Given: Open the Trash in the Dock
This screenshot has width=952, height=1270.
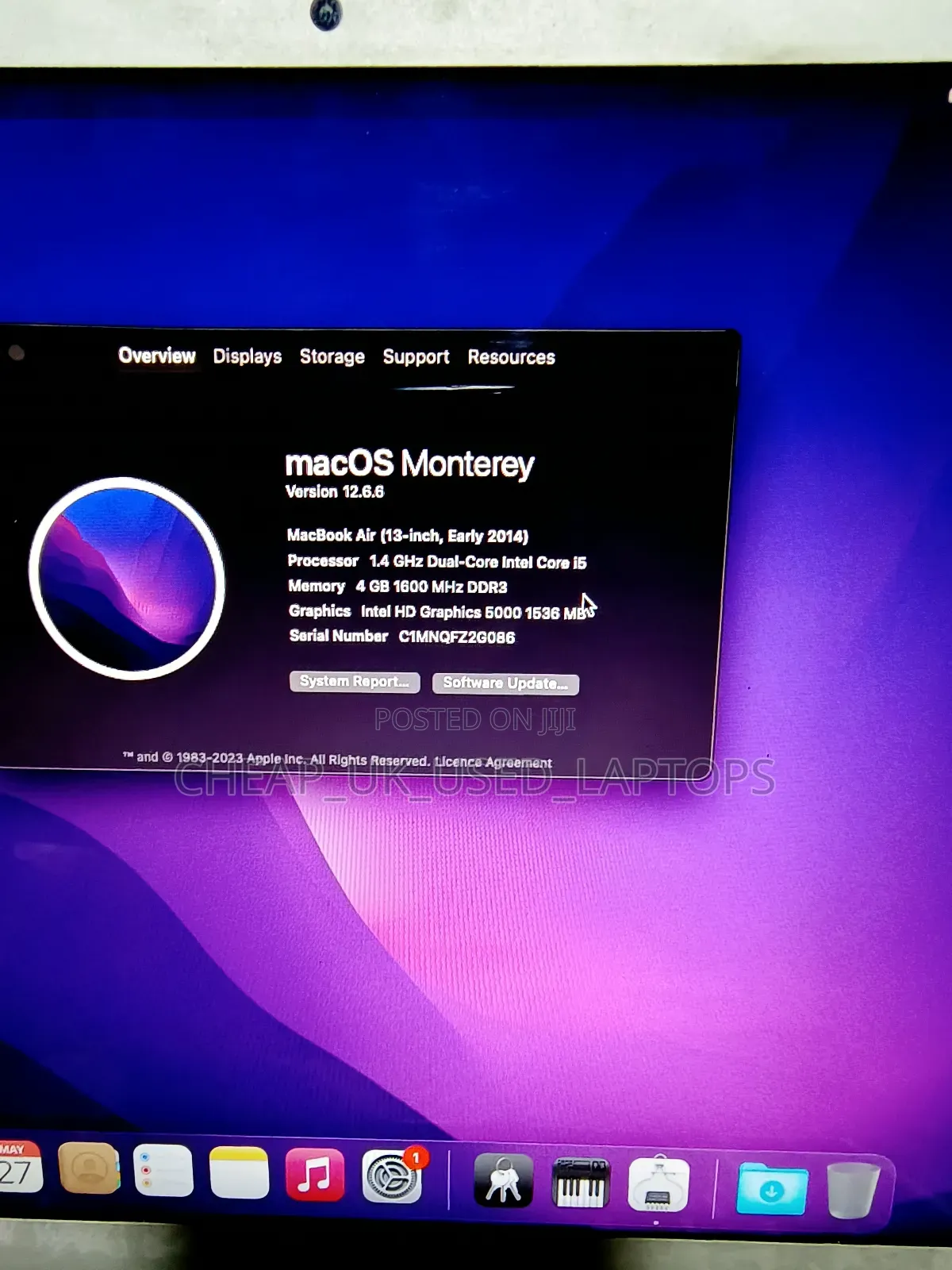Looking at the screenshot, I should coord(853,1190).
